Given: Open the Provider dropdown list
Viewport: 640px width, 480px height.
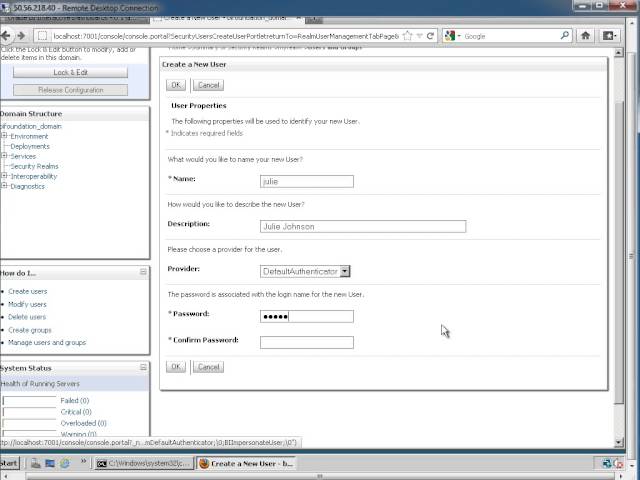Looking at the screenshot, I should pyautogui.click(x=305, y=271).
